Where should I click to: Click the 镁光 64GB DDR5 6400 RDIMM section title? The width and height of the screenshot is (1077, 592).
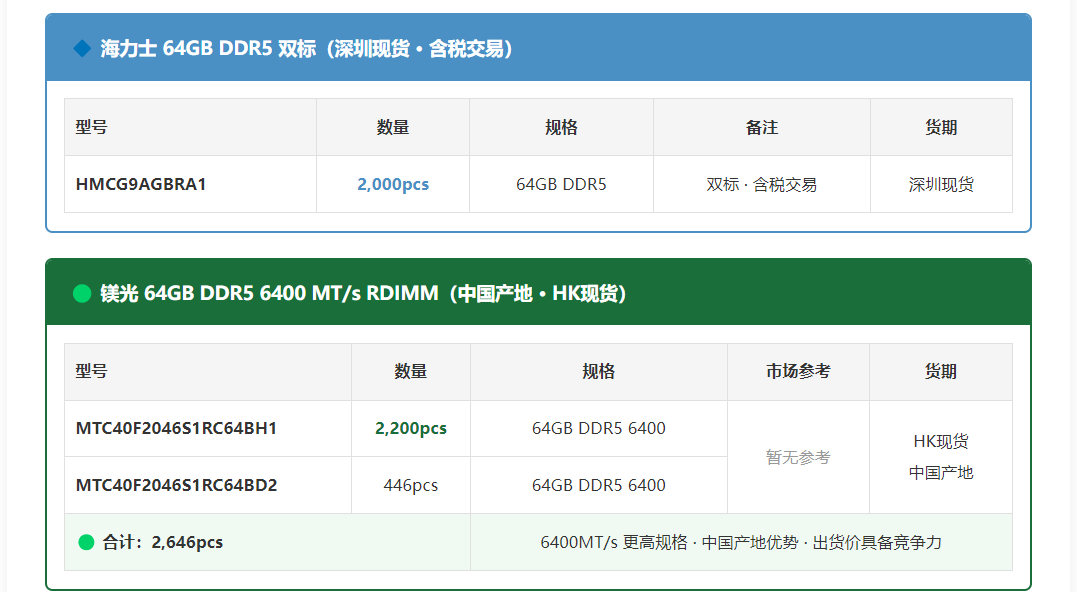tap(363, 293)
